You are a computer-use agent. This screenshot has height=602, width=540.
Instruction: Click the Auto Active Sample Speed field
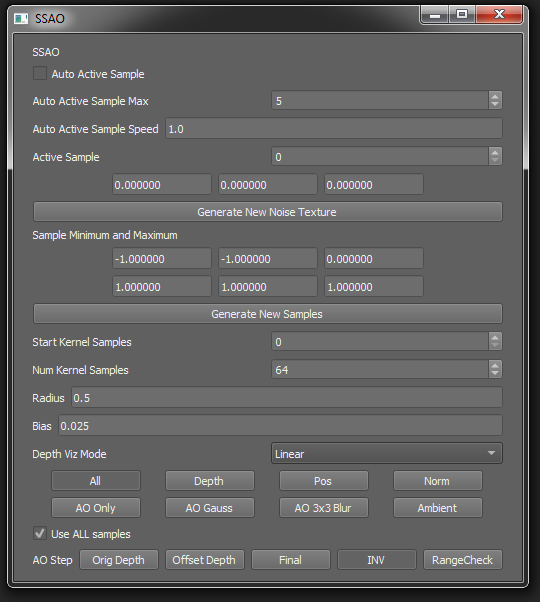pos(334,128)
